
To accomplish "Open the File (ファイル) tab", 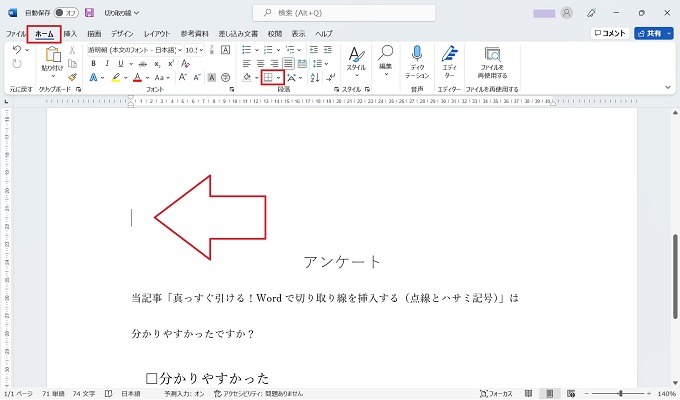I will pyautogui.click(x=15, y=33).
